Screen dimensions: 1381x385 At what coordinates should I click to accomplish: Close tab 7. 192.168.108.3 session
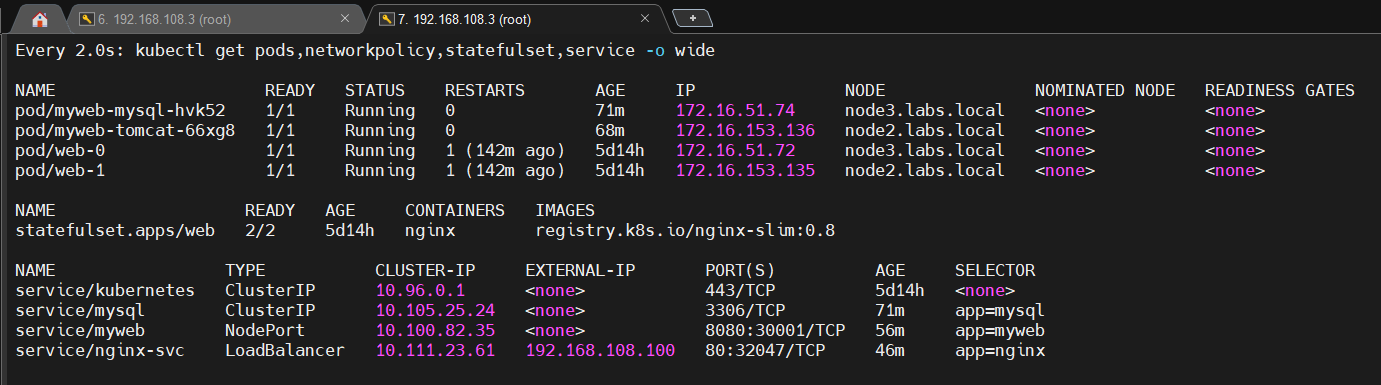(x=646, y=19)
